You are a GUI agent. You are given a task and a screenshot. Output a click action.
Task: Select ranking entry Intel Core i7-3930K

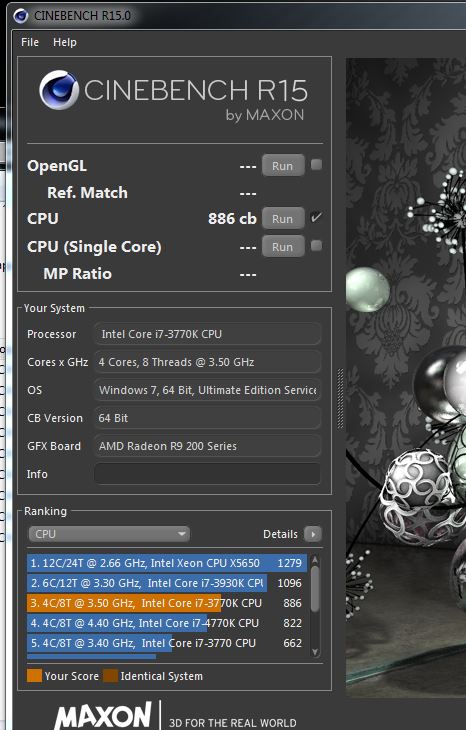[167, 583]
